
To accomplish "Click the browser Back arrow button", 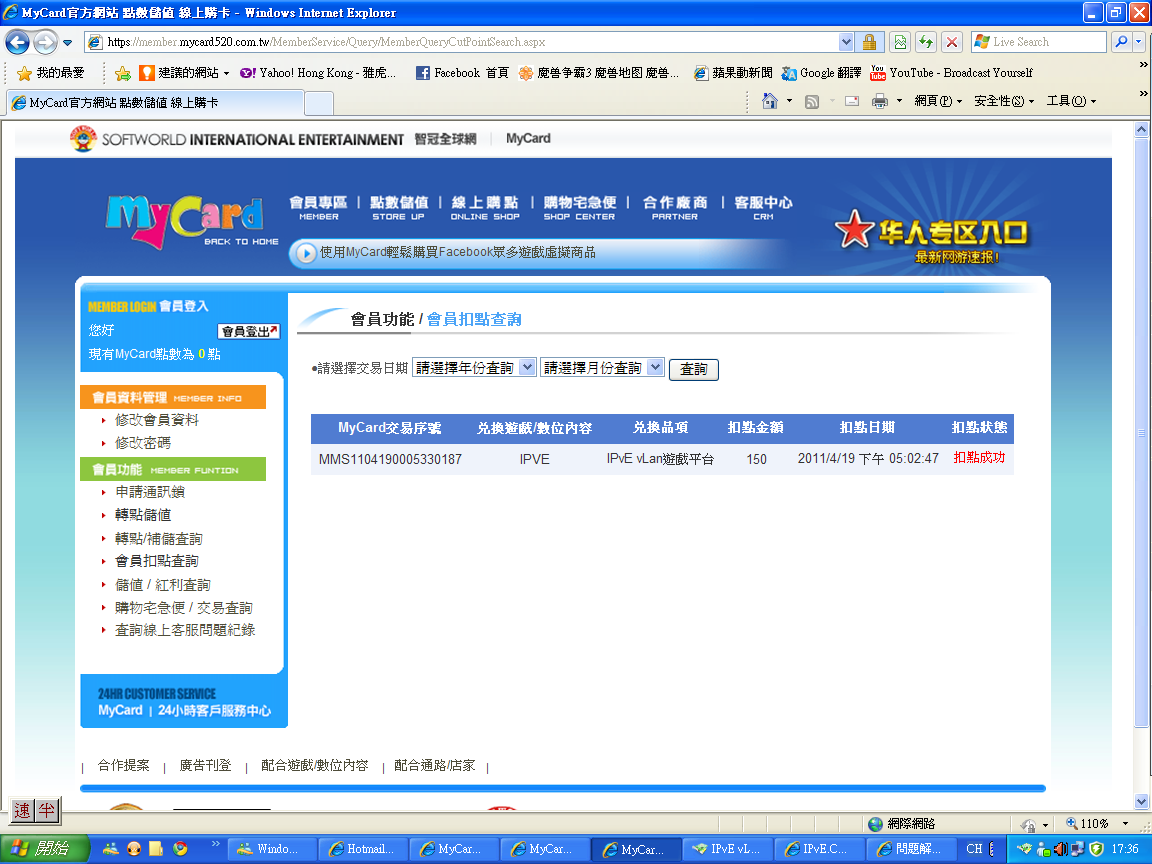I will point(17,42).
